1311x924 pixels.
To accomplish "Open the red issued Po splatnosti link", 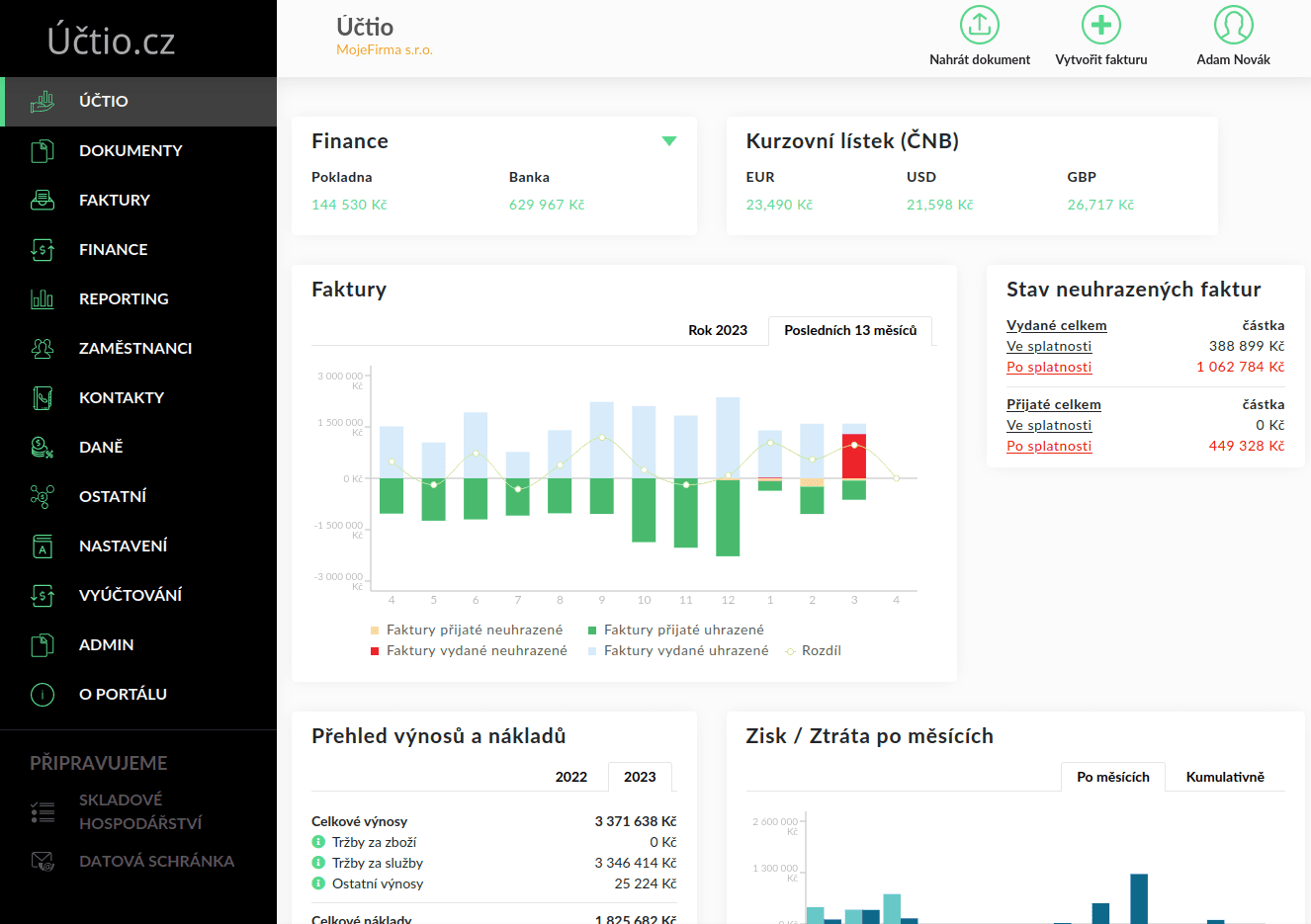I will pos(1049,367).
